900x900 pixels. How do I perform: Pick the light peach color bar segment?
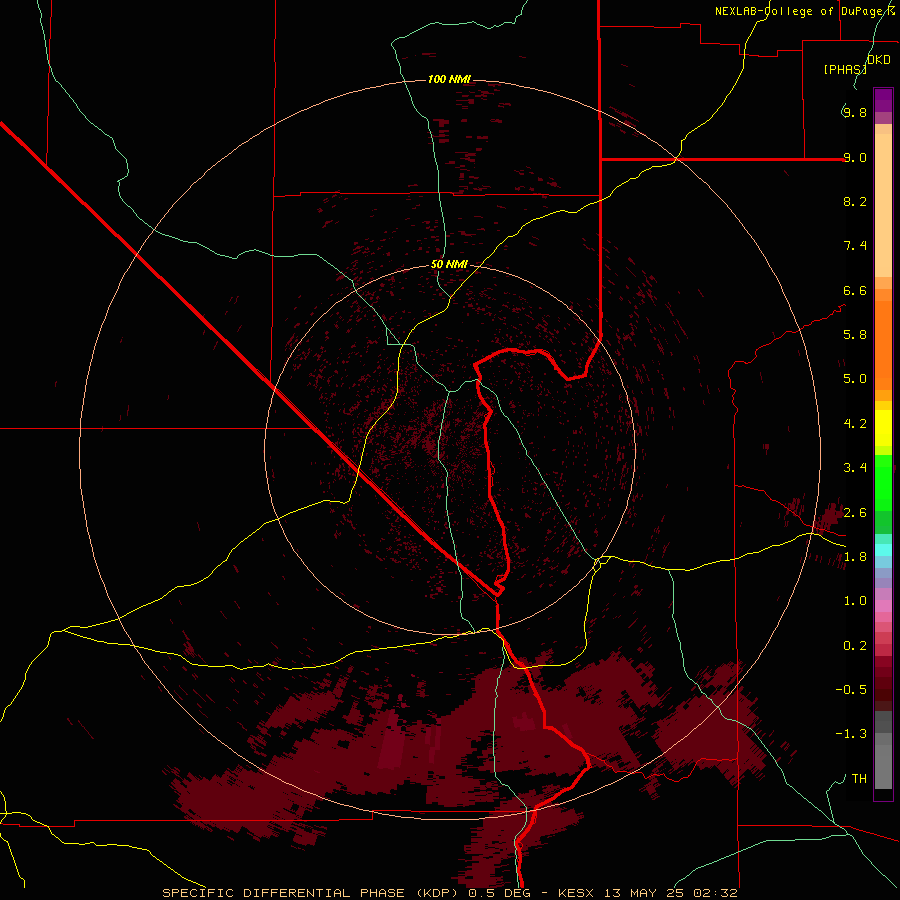pyautogui.click(x=883, y=205)
